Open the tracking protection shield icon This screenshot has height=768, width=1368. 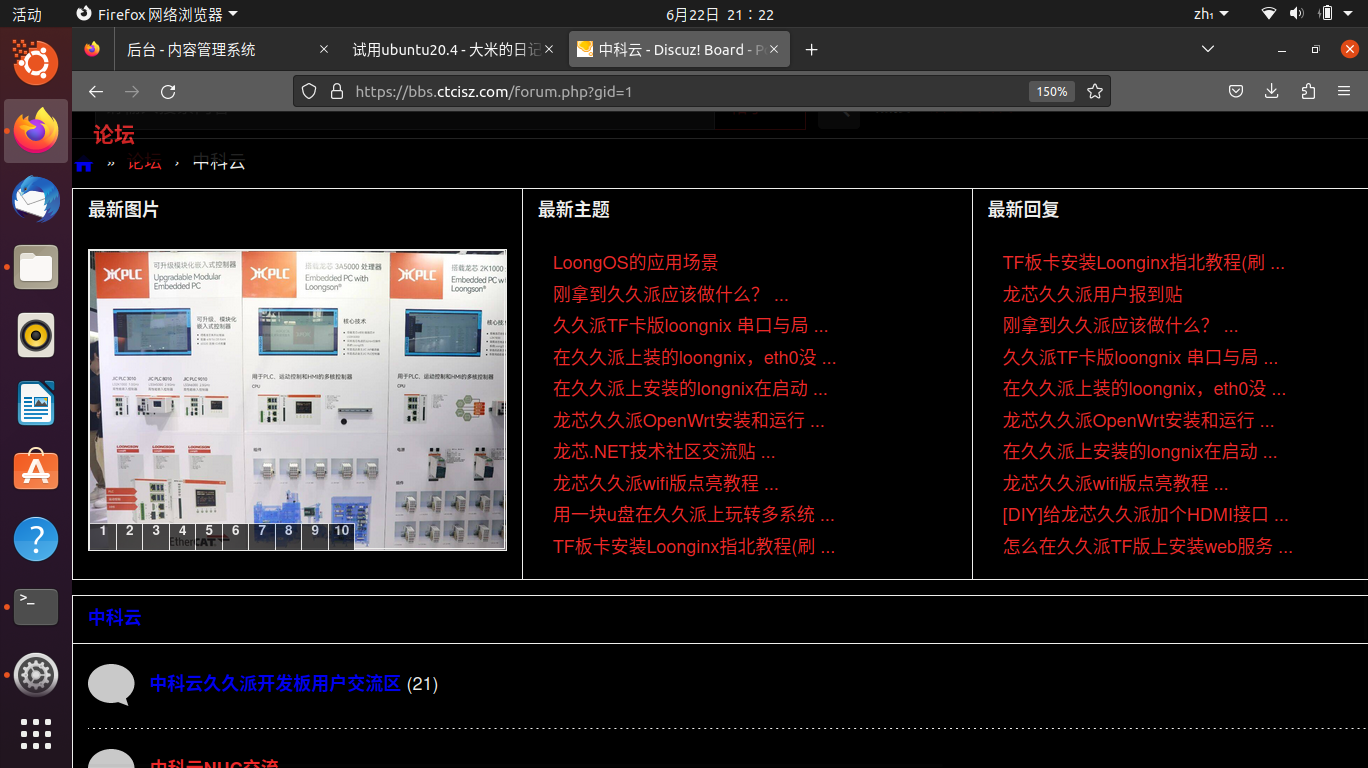[309, 91]
